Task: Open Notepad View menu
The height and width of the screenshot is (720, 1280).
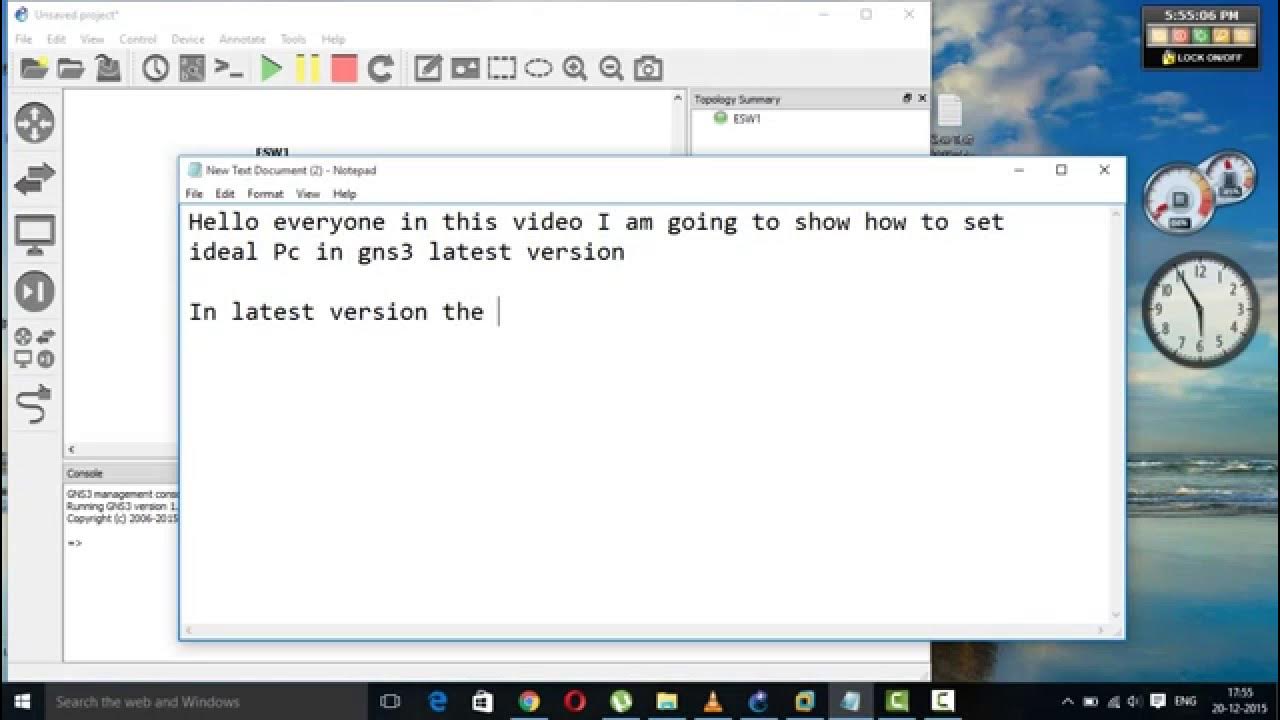Action: click(308, 194)
